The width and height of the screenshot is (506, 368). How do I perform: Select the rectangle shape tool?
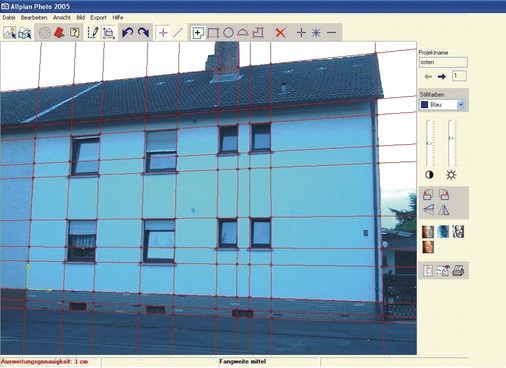[x=213, y=33]
